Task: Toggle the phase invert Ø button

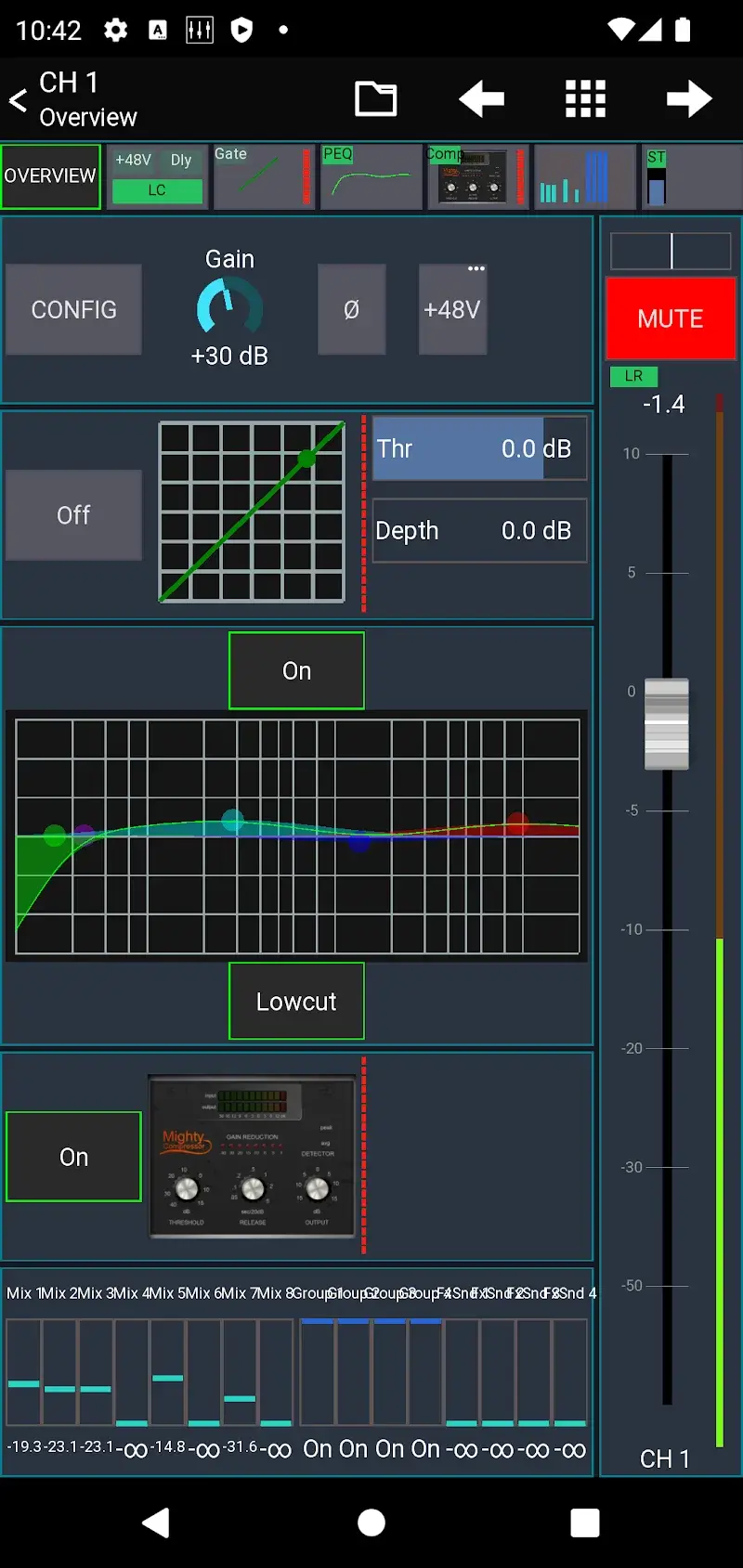Action: (351, 309)
